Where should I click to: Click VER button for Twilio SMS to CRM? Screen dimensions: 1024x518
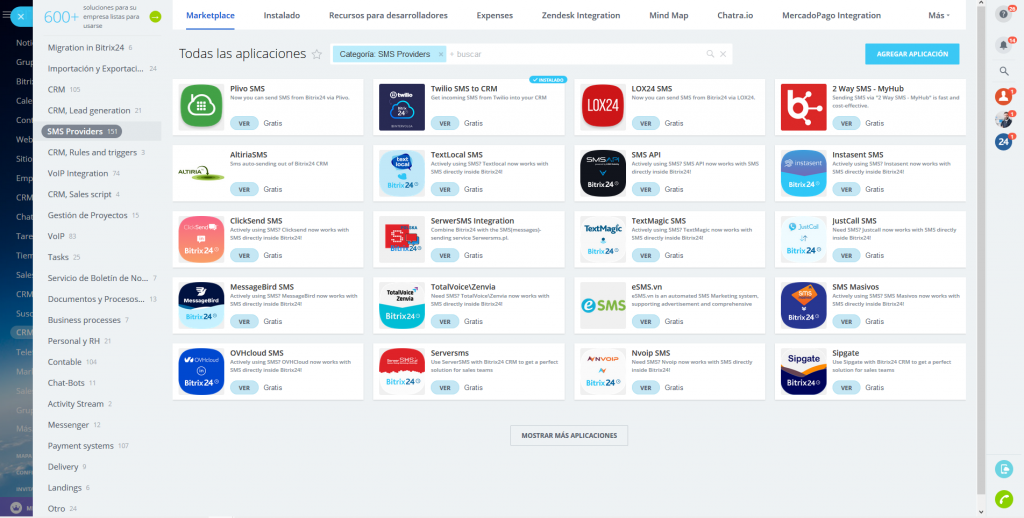pos(445,123)
